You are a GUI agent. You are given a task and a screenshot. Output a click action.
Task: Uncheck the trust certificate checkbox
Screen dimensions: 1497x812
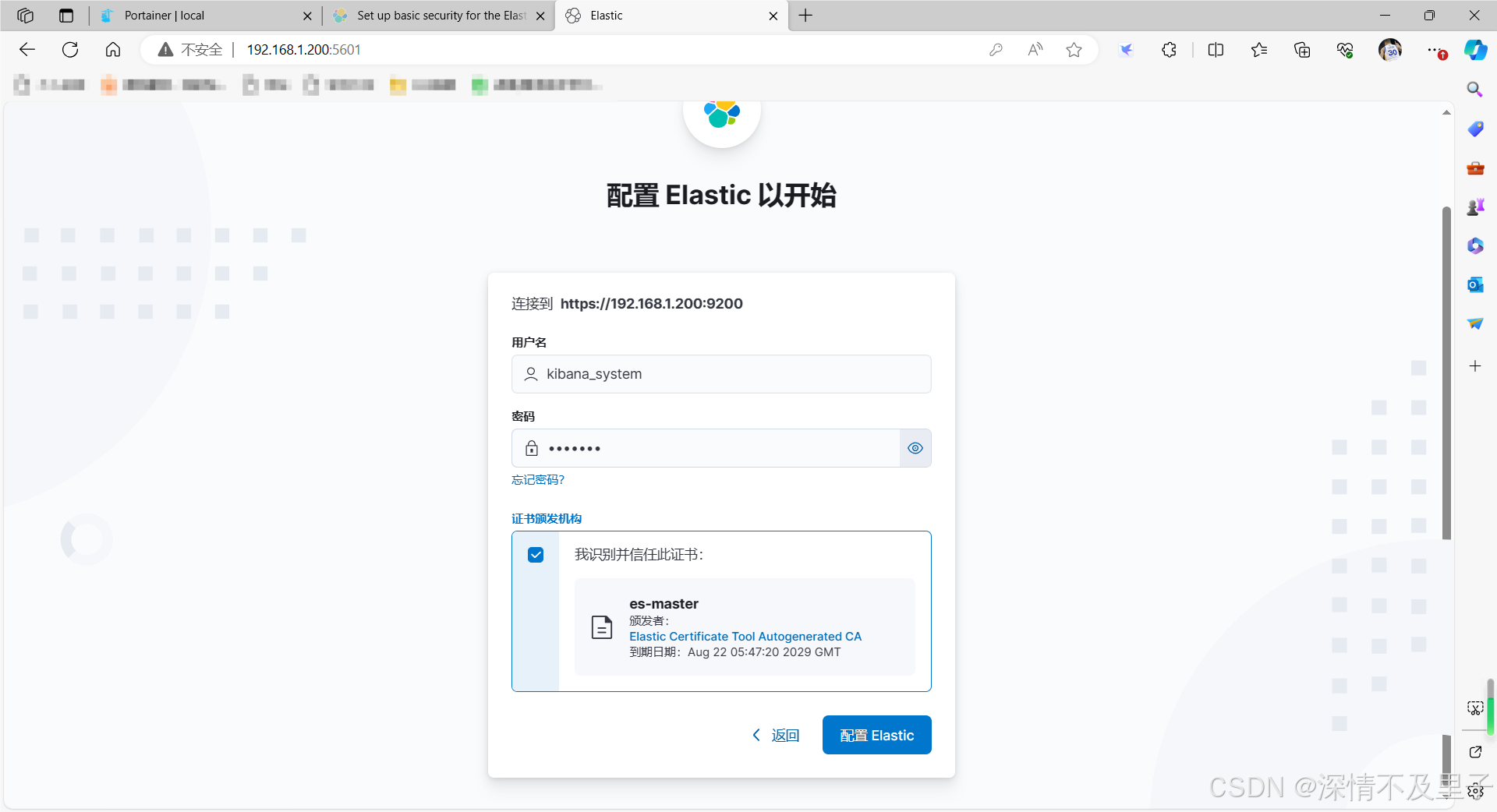click(x=536, y=555)
